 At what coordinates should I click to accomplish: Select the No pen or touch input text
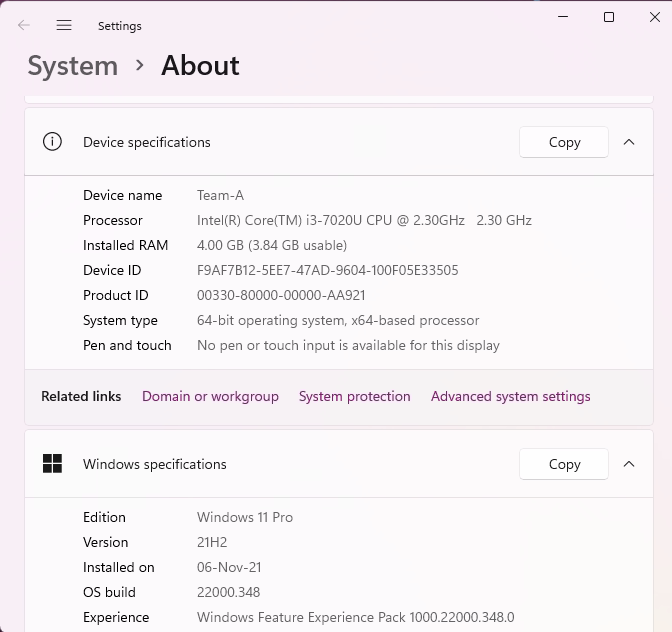click(348, 345)
